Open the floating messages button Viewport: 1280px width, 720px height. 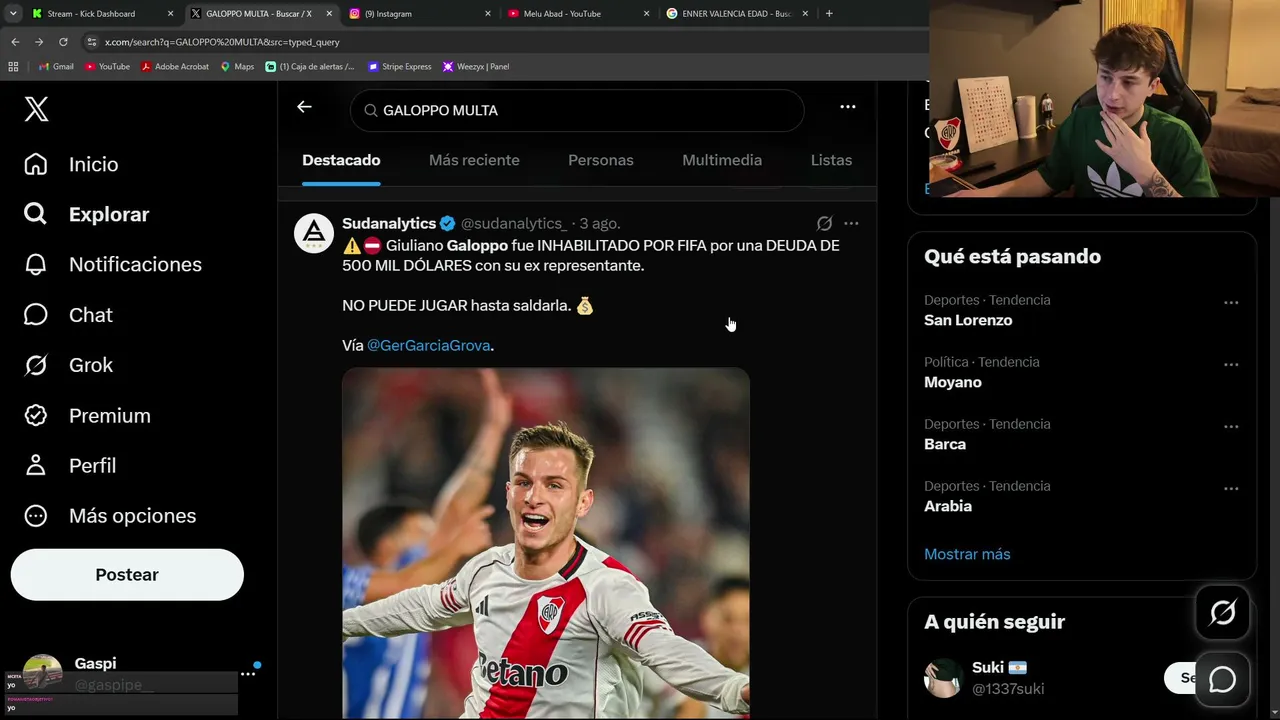(x=1223, y=680)
